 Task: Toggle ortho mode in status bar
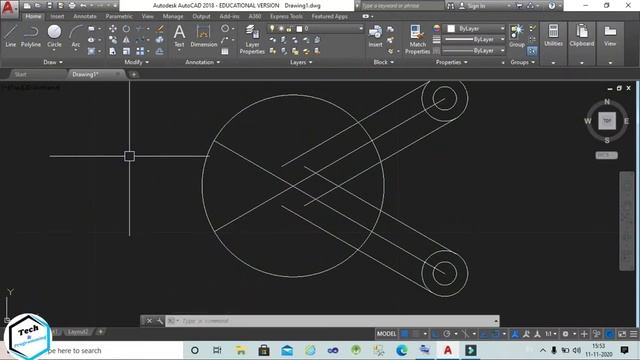436,334
